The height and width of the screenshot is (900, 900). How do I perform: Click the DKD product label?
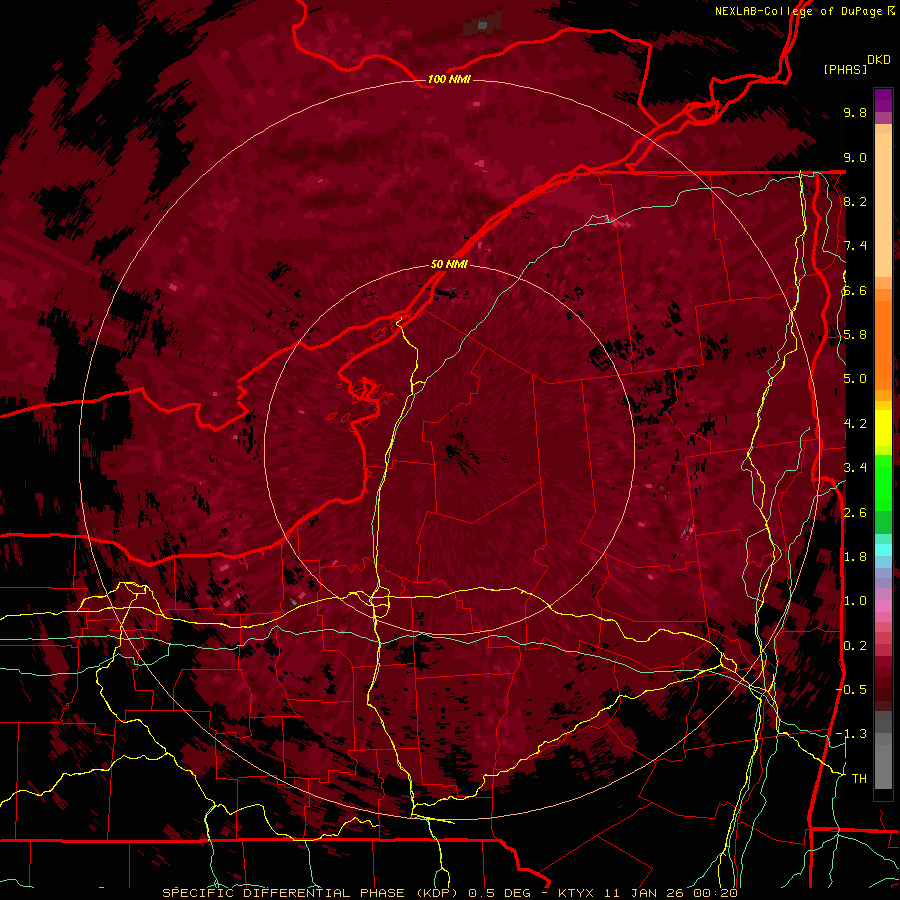879,60
